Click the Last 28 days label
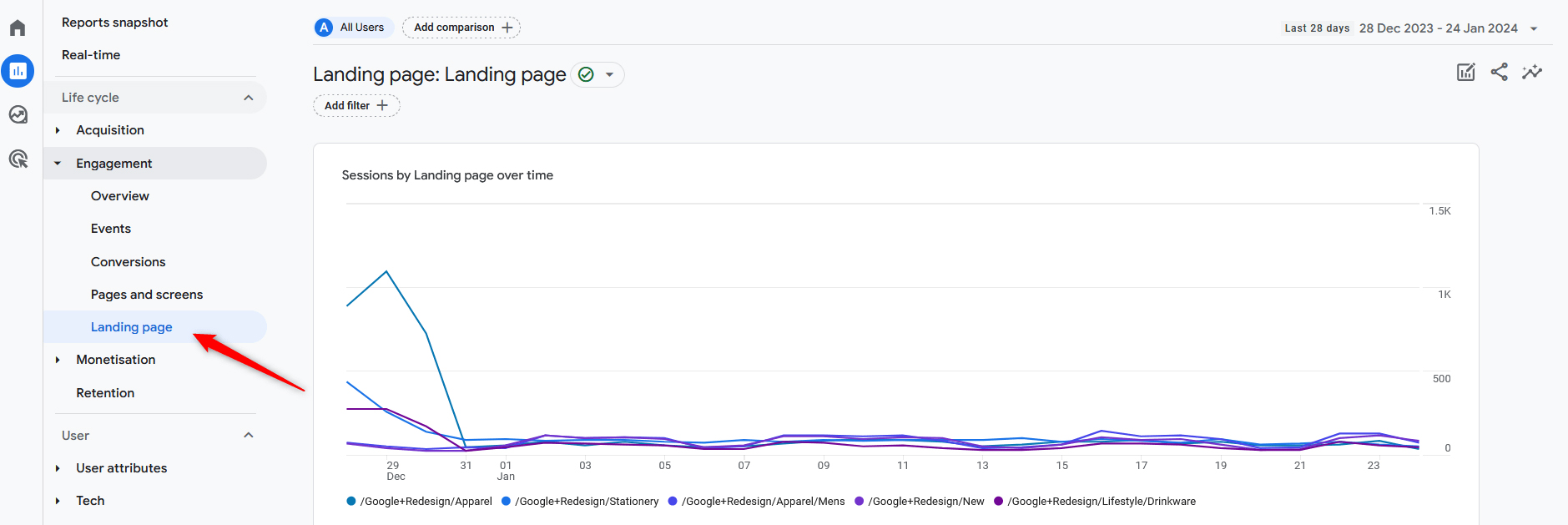1568x525 pixels. pyautogui.click(x=1317, y=28)
